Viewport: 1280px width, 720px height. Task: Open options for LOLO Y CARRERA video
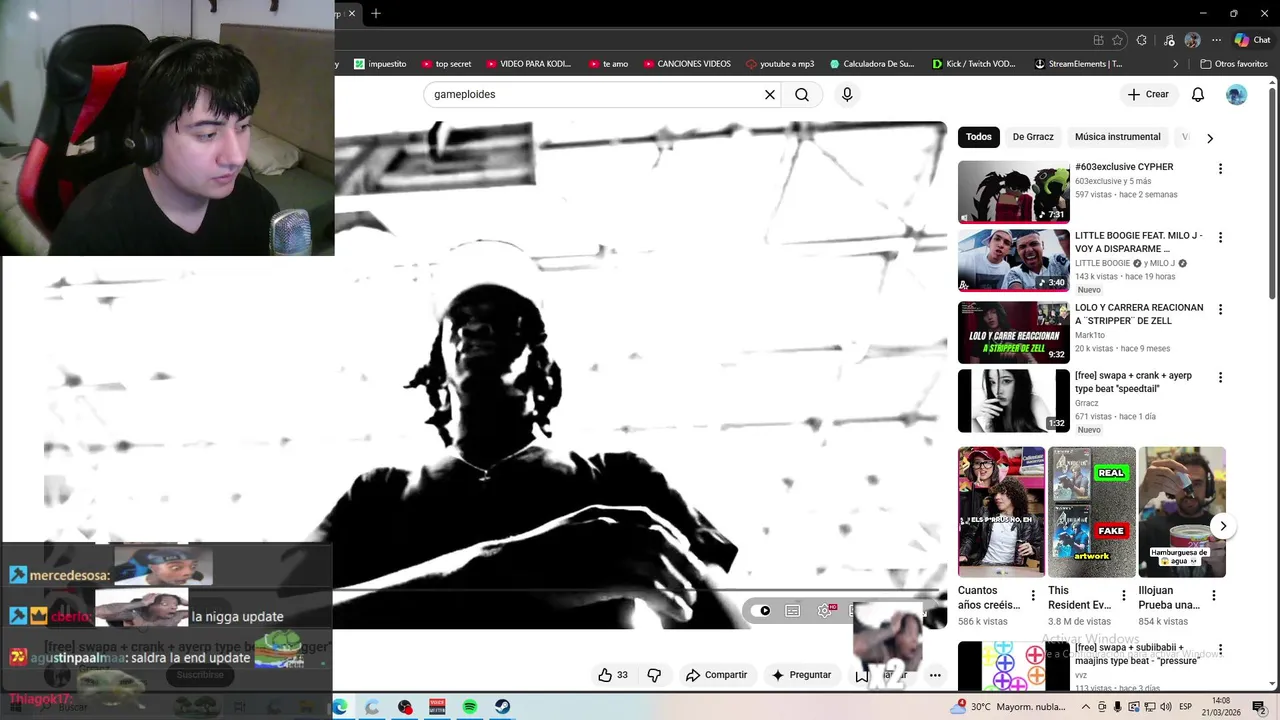[1220, 310]
